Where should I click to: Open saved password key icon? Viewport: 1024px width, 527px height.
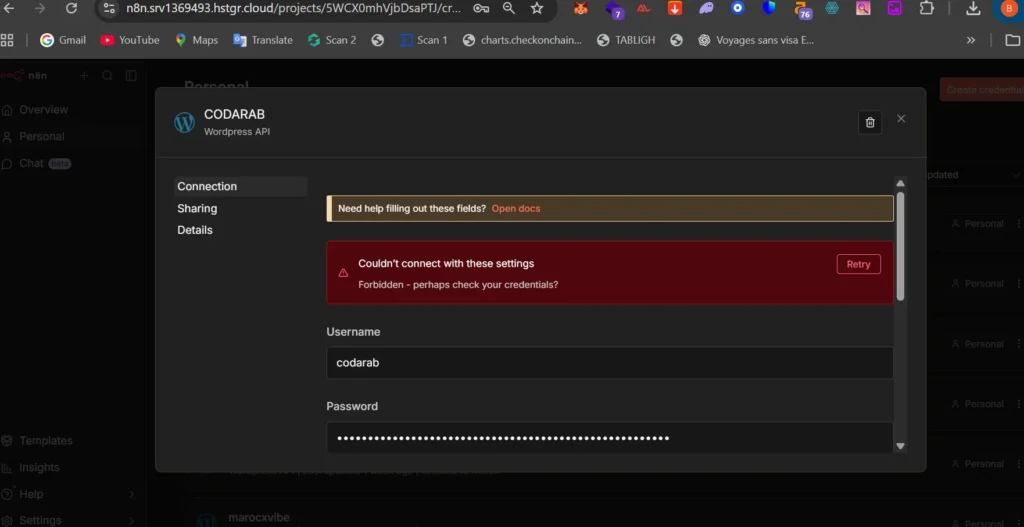tap(481, 8)
